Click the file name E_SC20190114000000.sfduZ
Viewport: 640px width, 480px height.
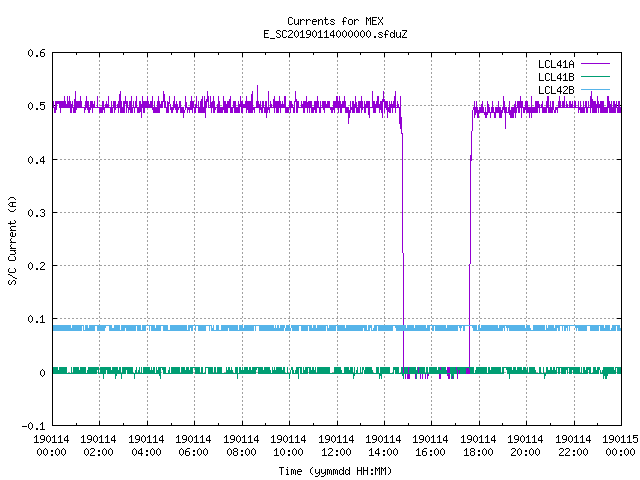pos(335,34)
